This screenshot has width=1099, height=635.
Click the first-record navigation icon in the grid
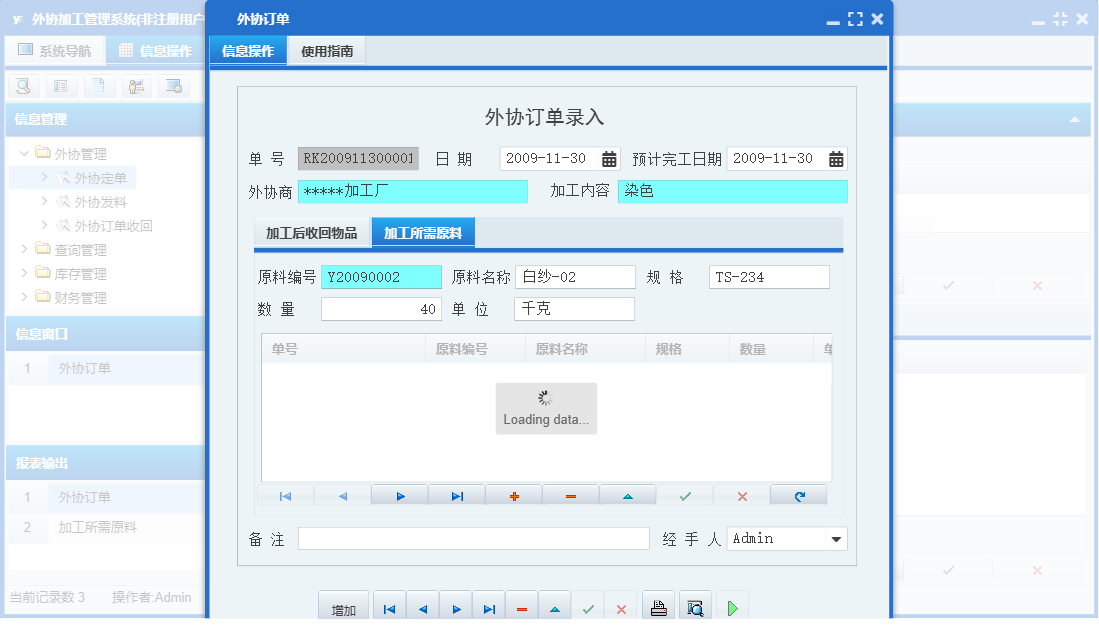[x=284, y=495]
